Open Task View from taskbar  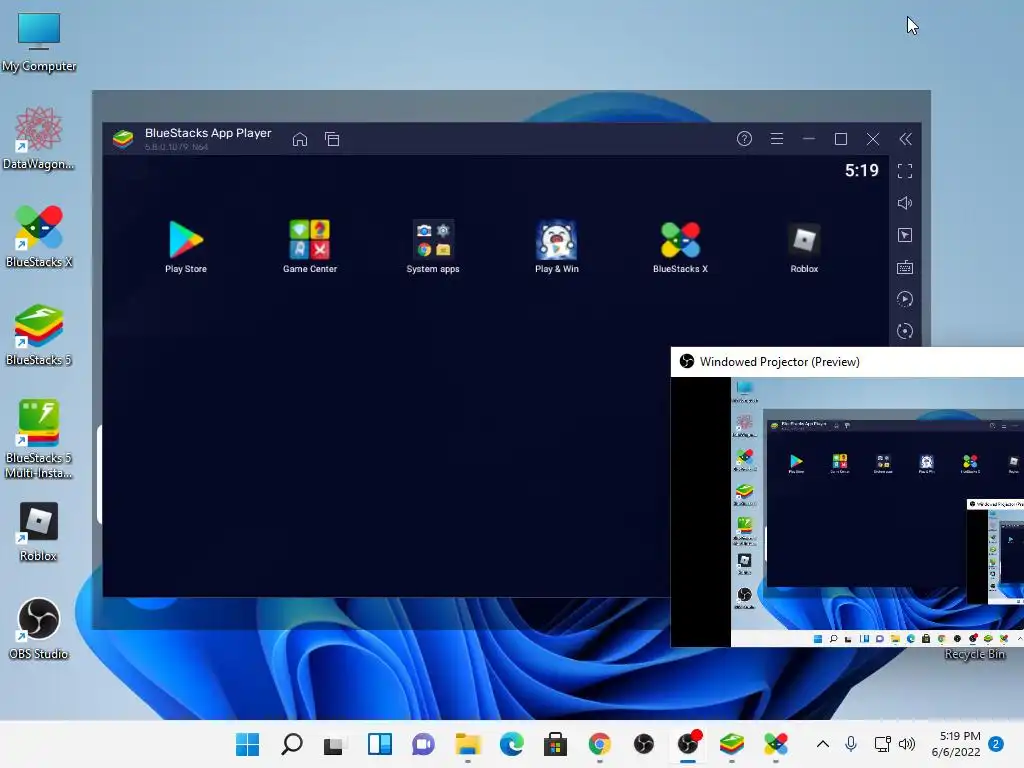point(334,744)
